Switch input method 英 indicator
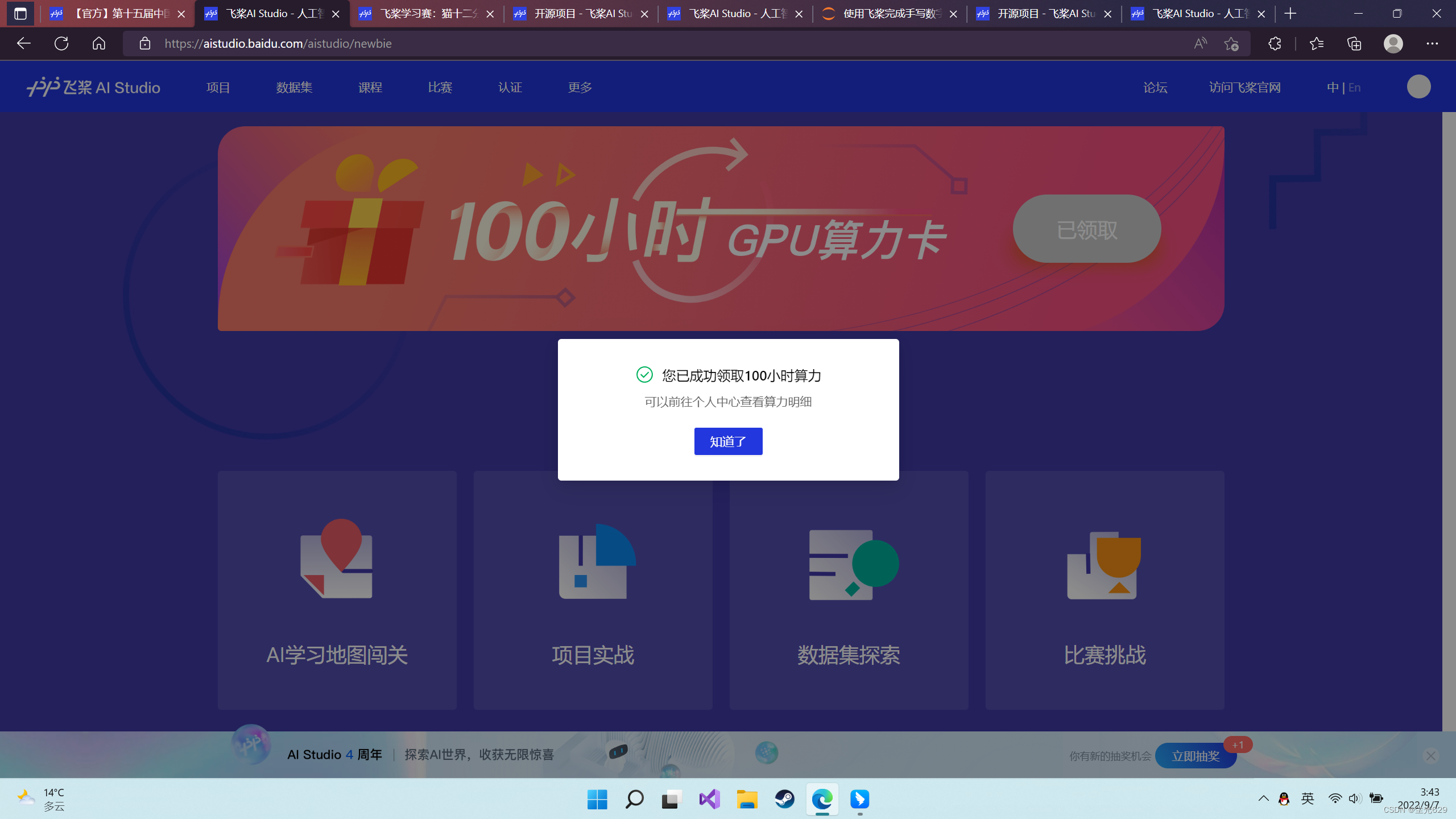 1308,799
